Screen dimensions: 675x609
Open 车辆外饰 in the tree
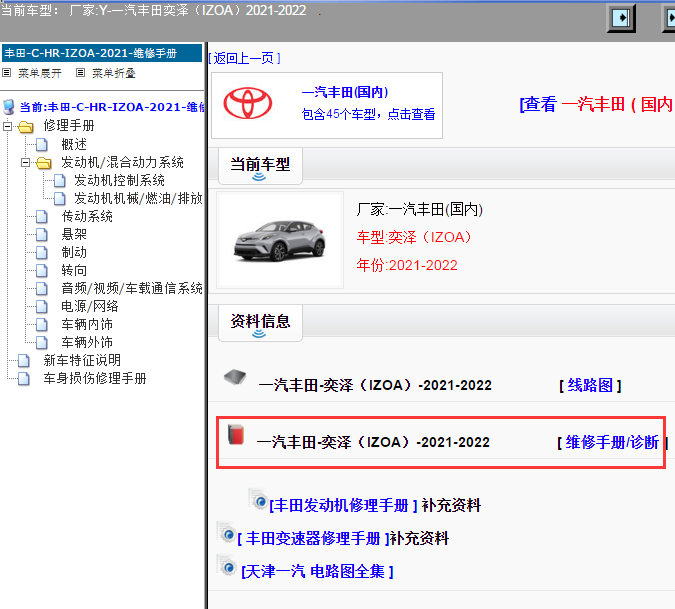[87, 343]
